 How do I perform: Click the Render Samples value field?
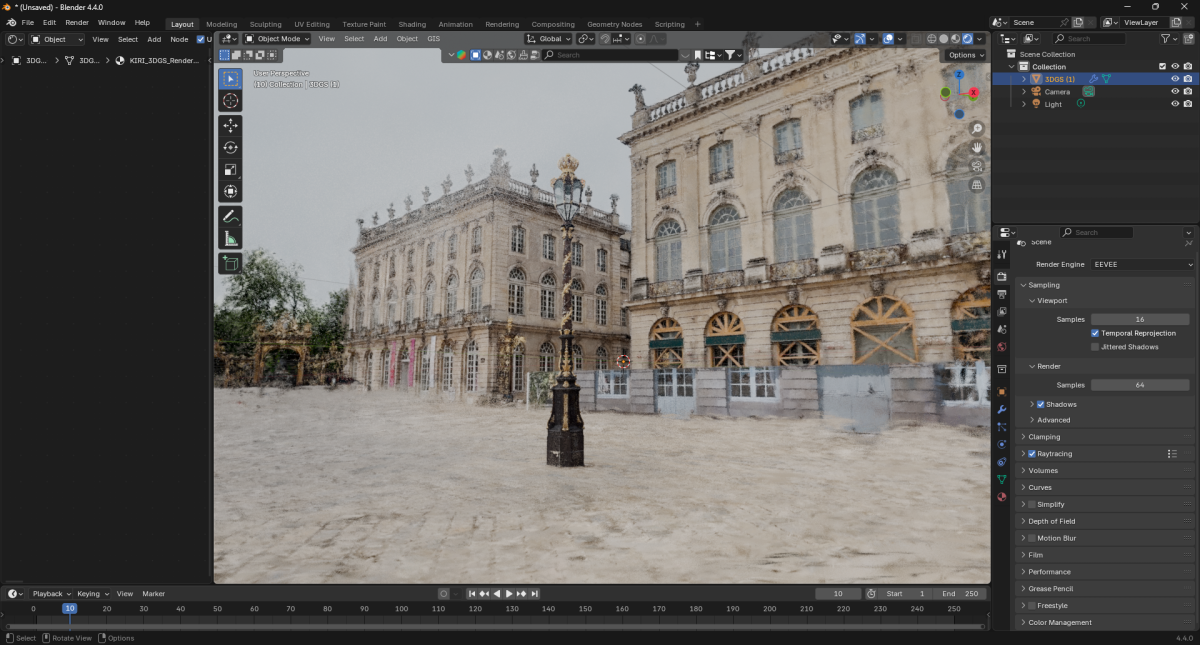click(x=1139, y=385)
